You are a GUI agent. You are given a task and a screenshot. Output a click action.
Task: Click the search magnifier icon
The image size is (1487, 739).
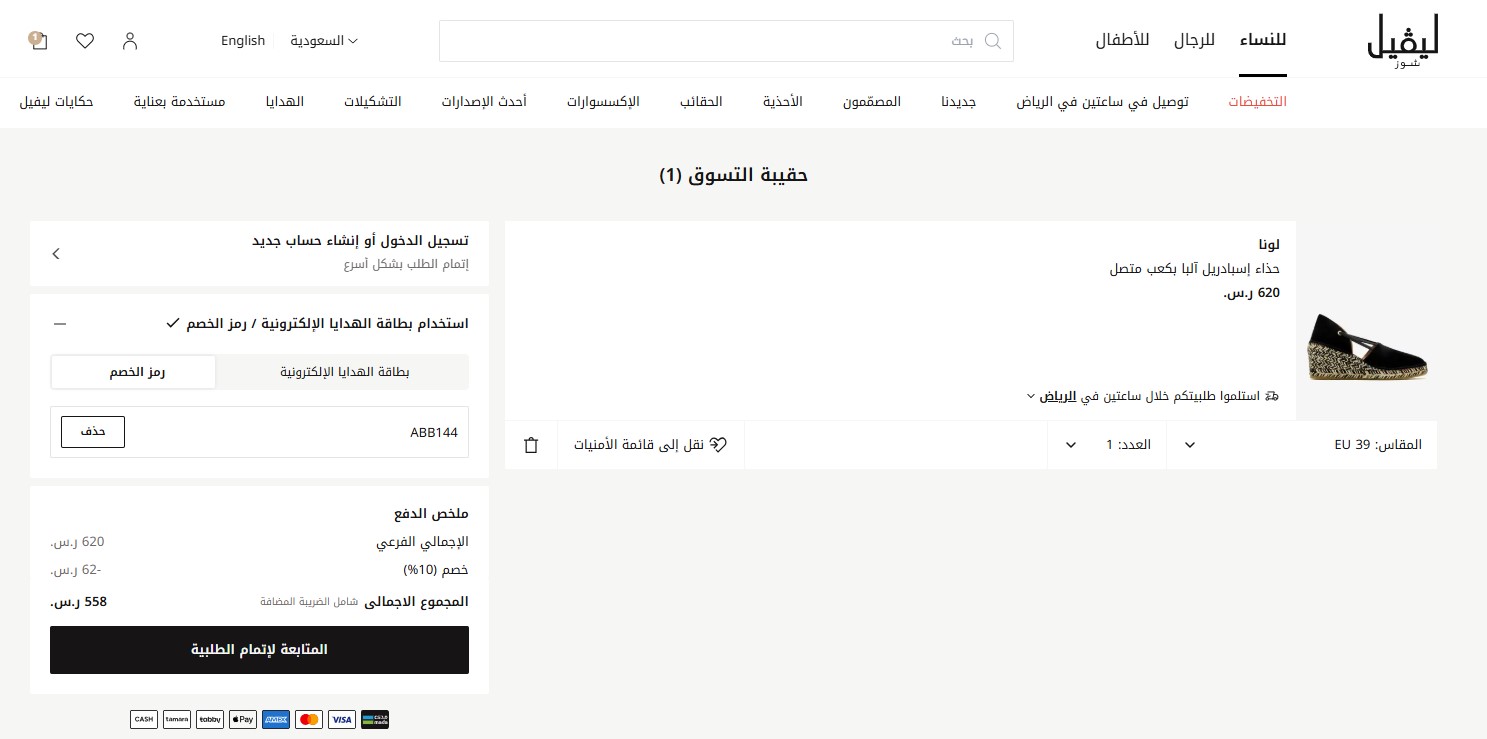pyautogui.click(x=993, y=41)
